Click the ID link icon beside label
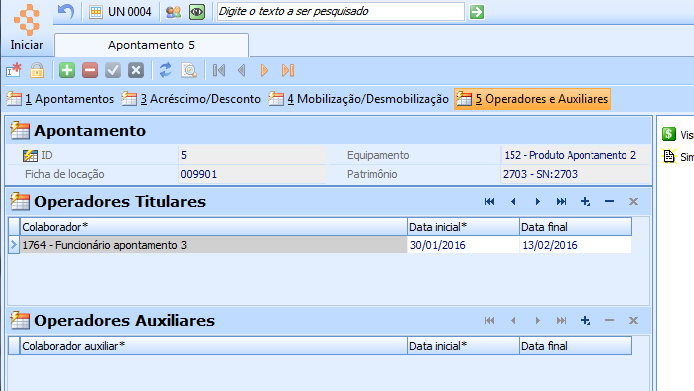Image resolution: width=694 pixels, height=391 pixels. (x=31, y=155)
